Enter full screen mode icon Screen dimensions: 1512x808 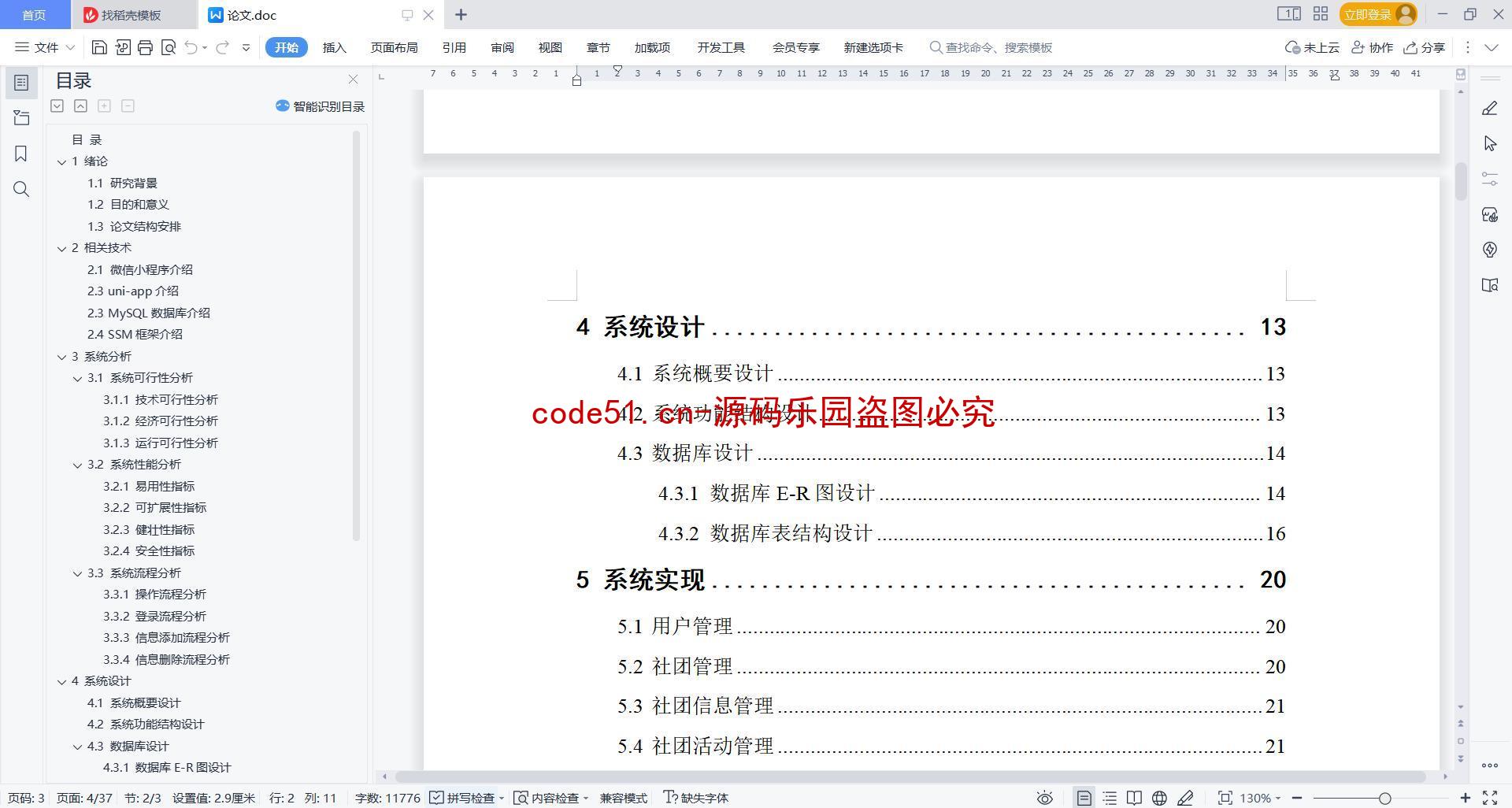pyautogui.click(x=1489, y=798)
